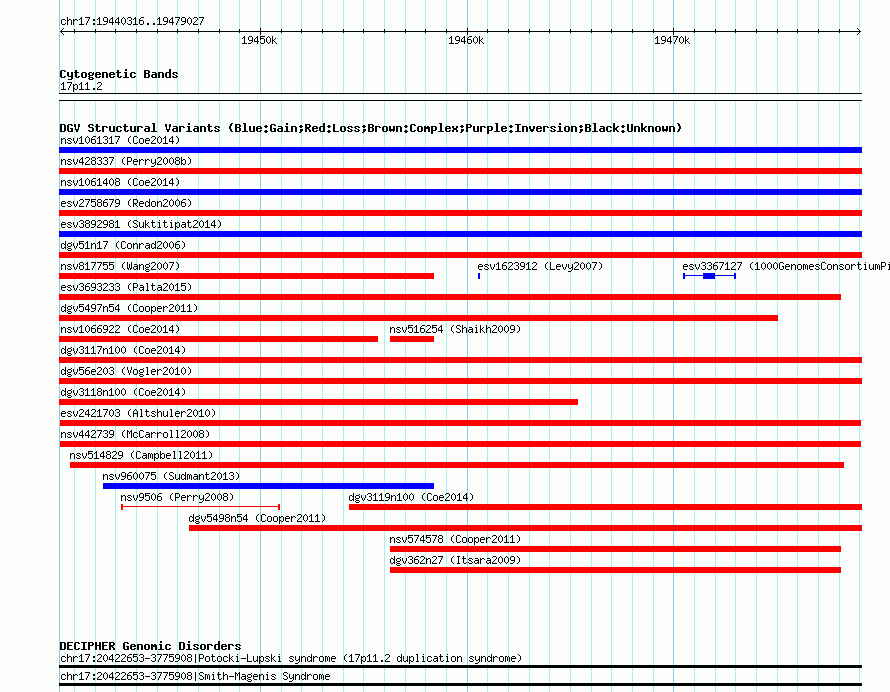Click the 17p11.2 cytogenetic band label

81,86
